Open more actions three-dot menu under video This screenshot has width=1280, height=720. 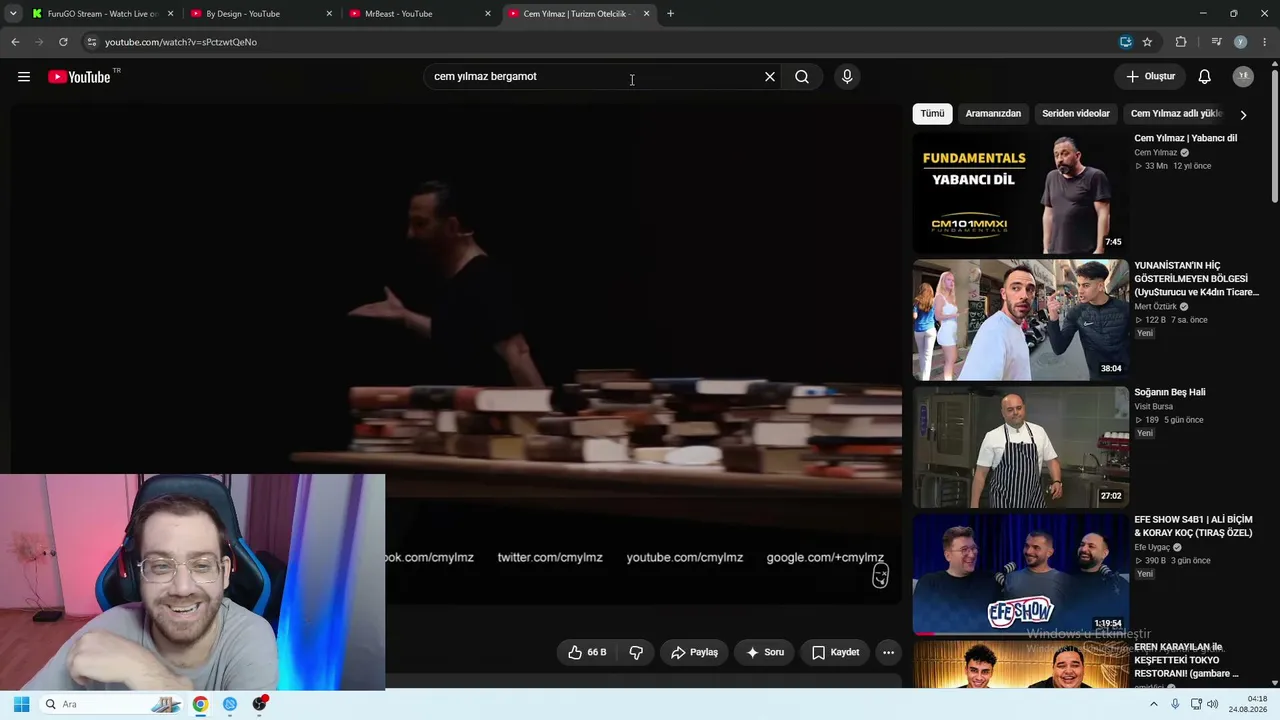[x=888, y=652]
